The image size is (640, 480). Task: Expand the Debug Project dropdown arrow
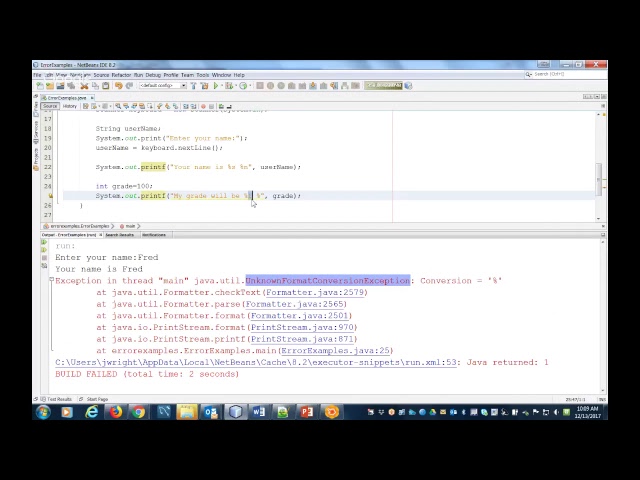236,86
